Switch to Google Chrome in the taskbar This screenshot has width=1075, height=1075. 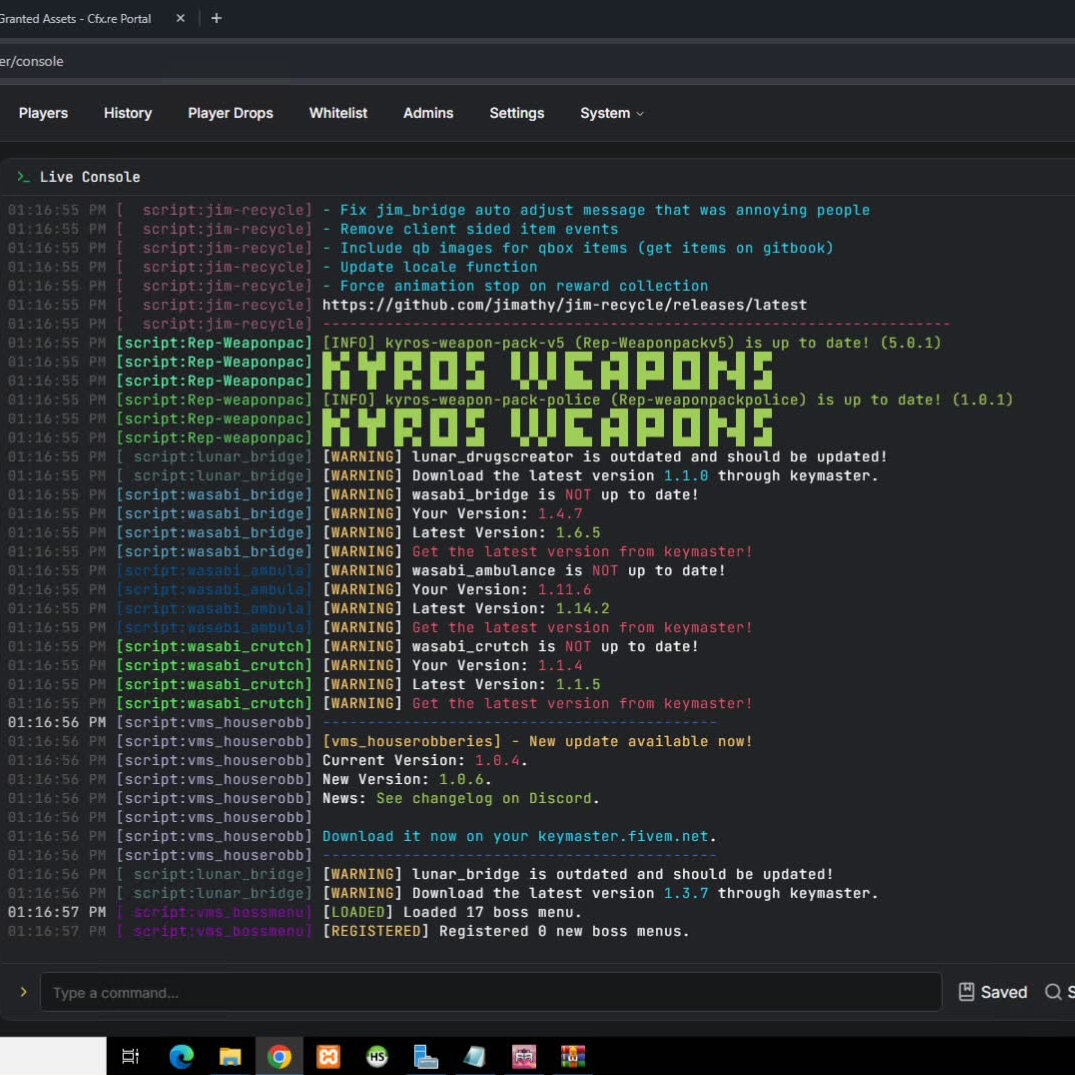click(x=279, y=1056)
